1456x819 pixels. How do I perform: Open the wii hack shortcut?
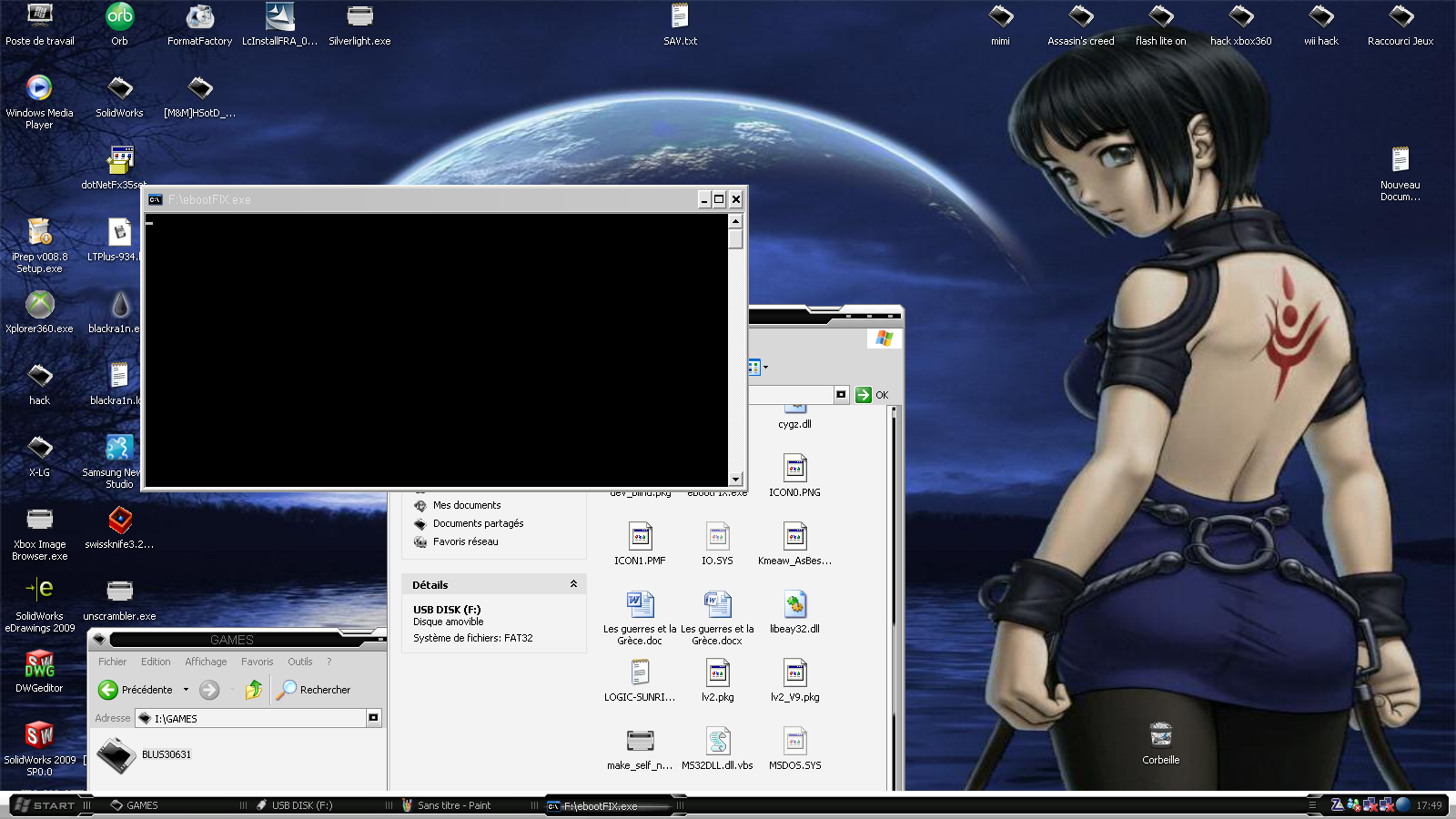point(1320,24)
